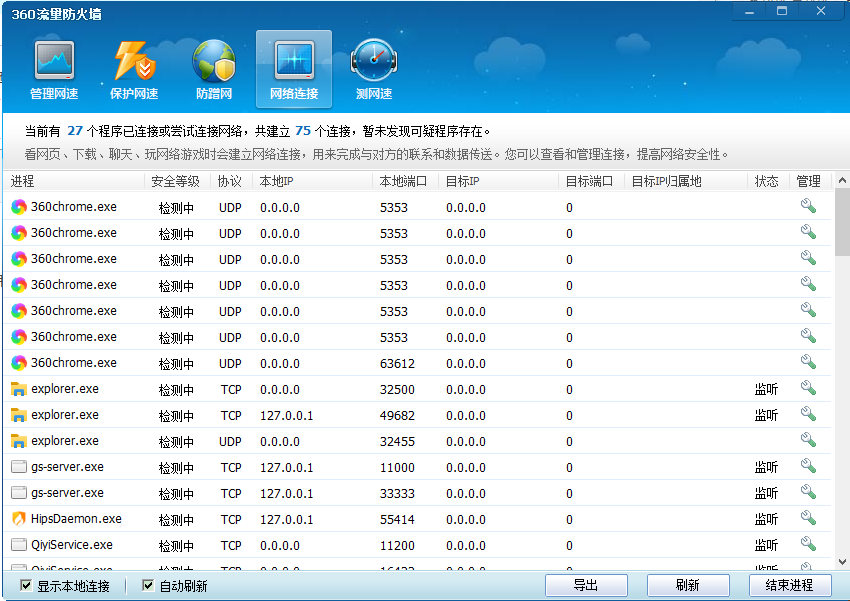The height and width of the screenshot is (601, 850).
Task: Click the 管理 column header
Action: (x=810, y=181)
